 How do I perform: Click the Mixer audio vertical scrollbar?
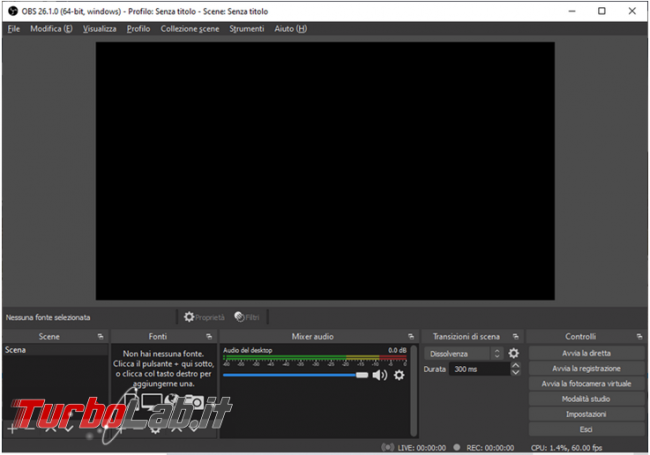click(x=413, y=390)
